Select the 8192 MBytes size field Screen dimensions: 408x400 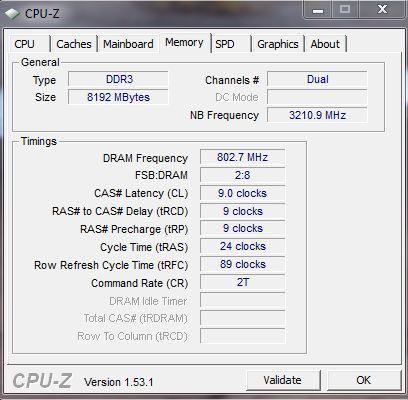coord(119,97)
